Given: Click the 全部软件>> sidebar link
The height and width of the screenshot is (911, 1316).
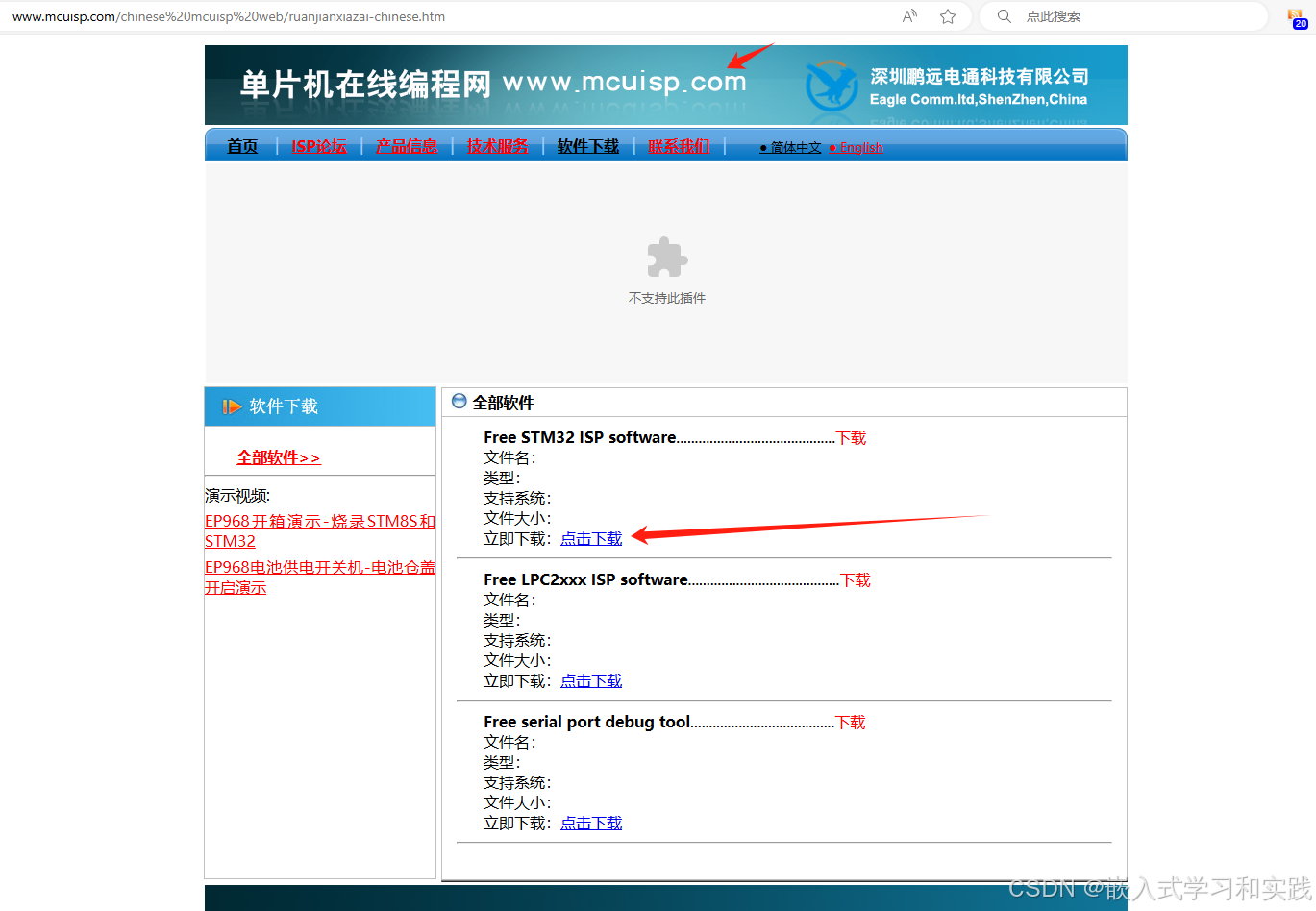Looking at the screenshot, I should click(279, 457).
